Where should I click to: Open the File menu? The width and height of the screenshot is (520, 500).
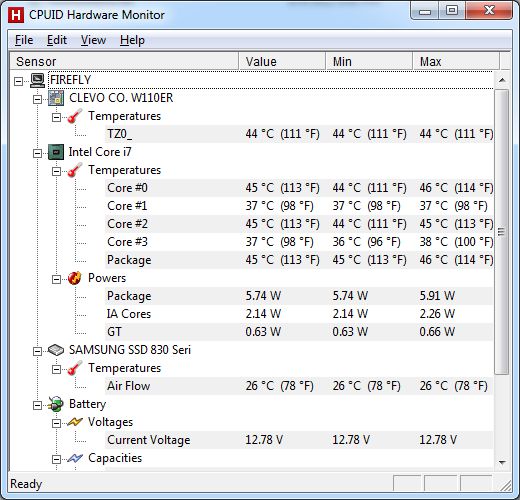pyautogui.click(x=24, y=40)
